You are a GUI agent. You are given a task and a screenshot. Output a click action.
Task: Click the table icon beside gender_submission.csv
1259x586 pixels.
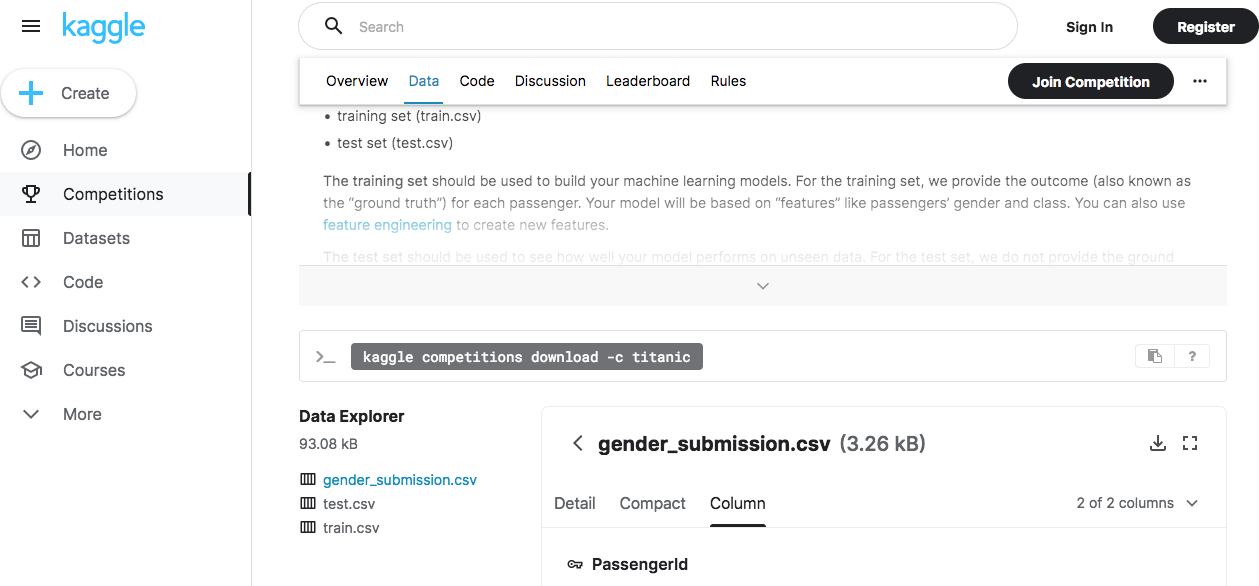tap(308, 480)
